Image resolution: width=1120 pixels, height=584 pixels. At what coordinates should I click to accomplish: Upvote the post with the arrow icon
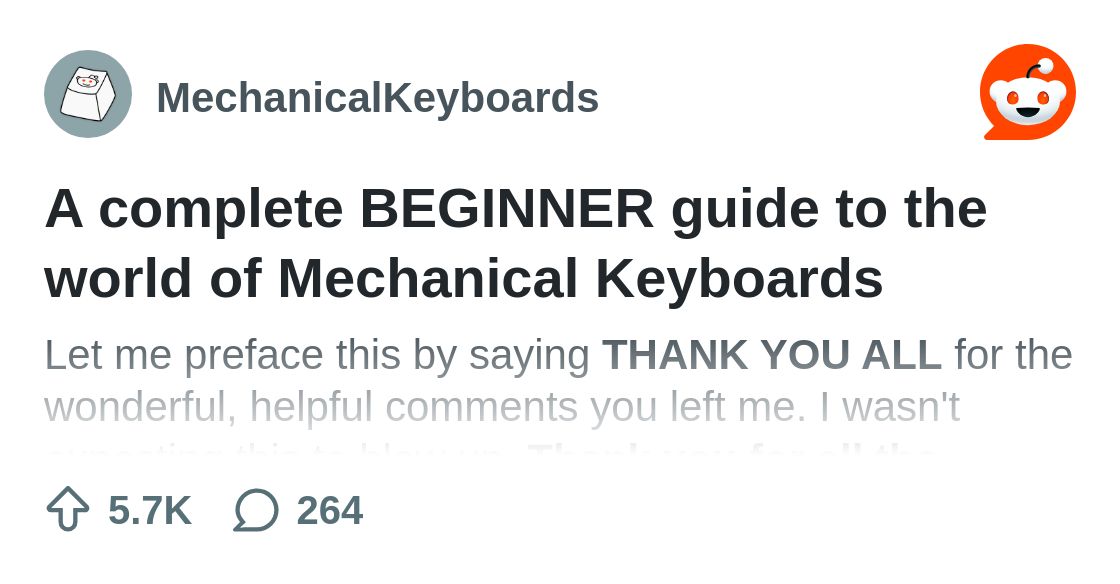[x=68, y=509]
